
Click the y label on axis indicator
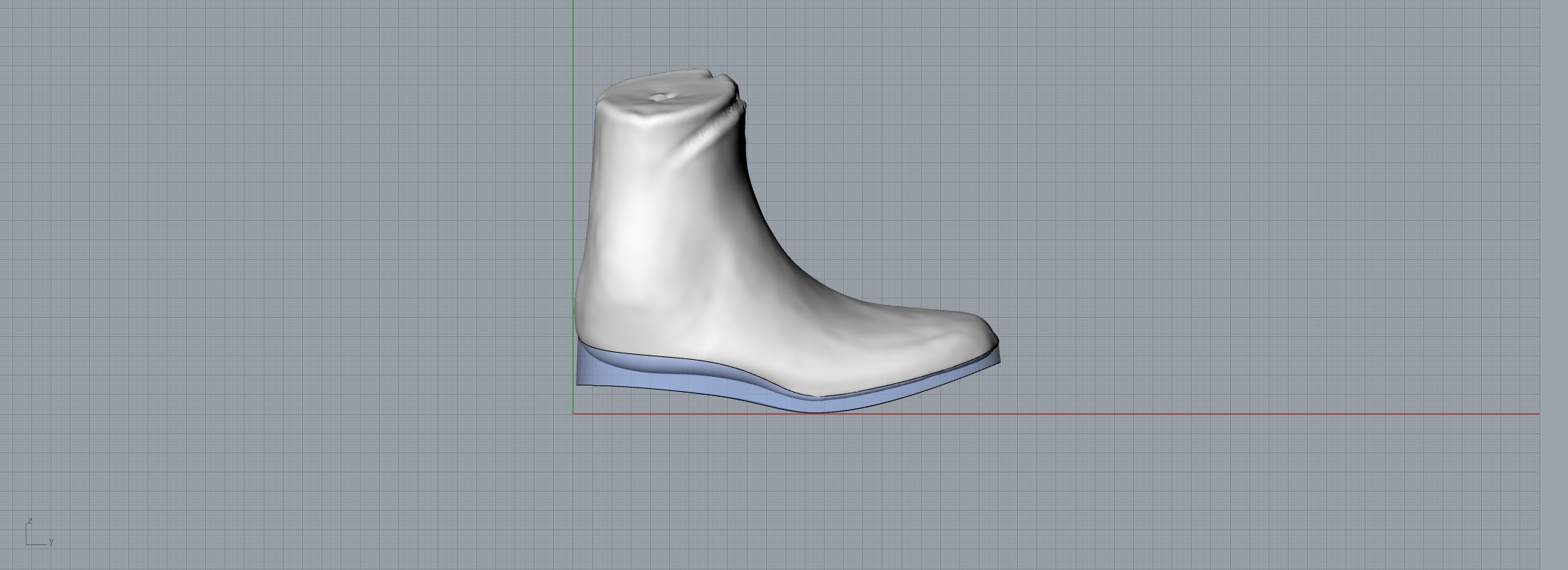tap(51, 541)
